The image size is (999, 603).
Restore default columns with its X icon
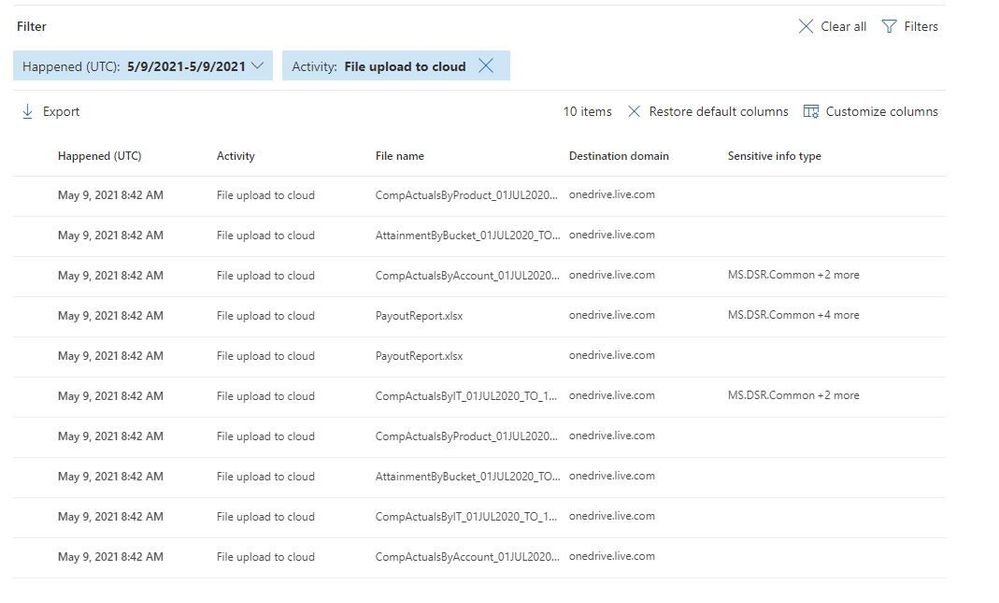[x=634, y=111]
